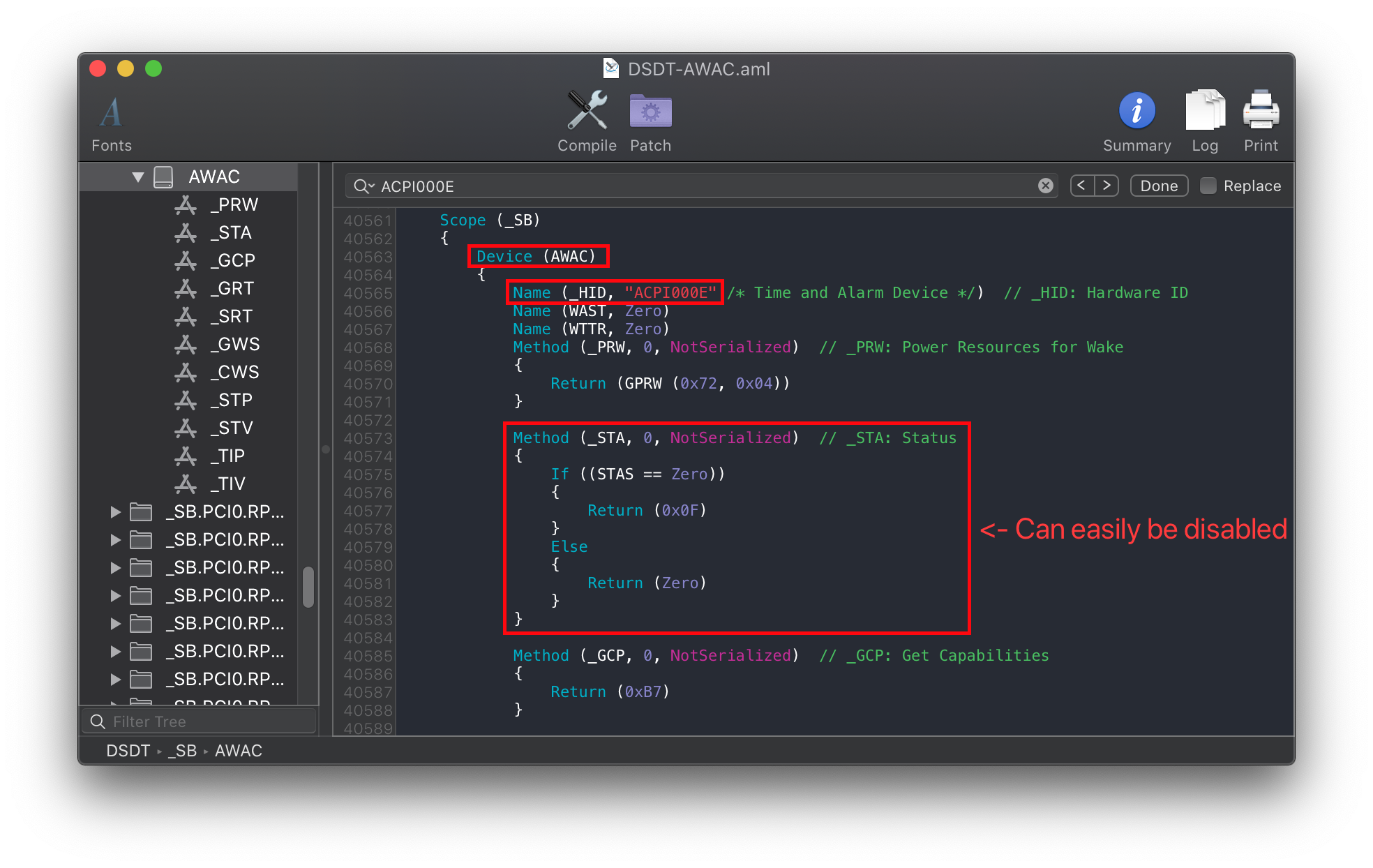Open the Patch window
Viewport: 1373px width, 868px height.
coord(650,119)
